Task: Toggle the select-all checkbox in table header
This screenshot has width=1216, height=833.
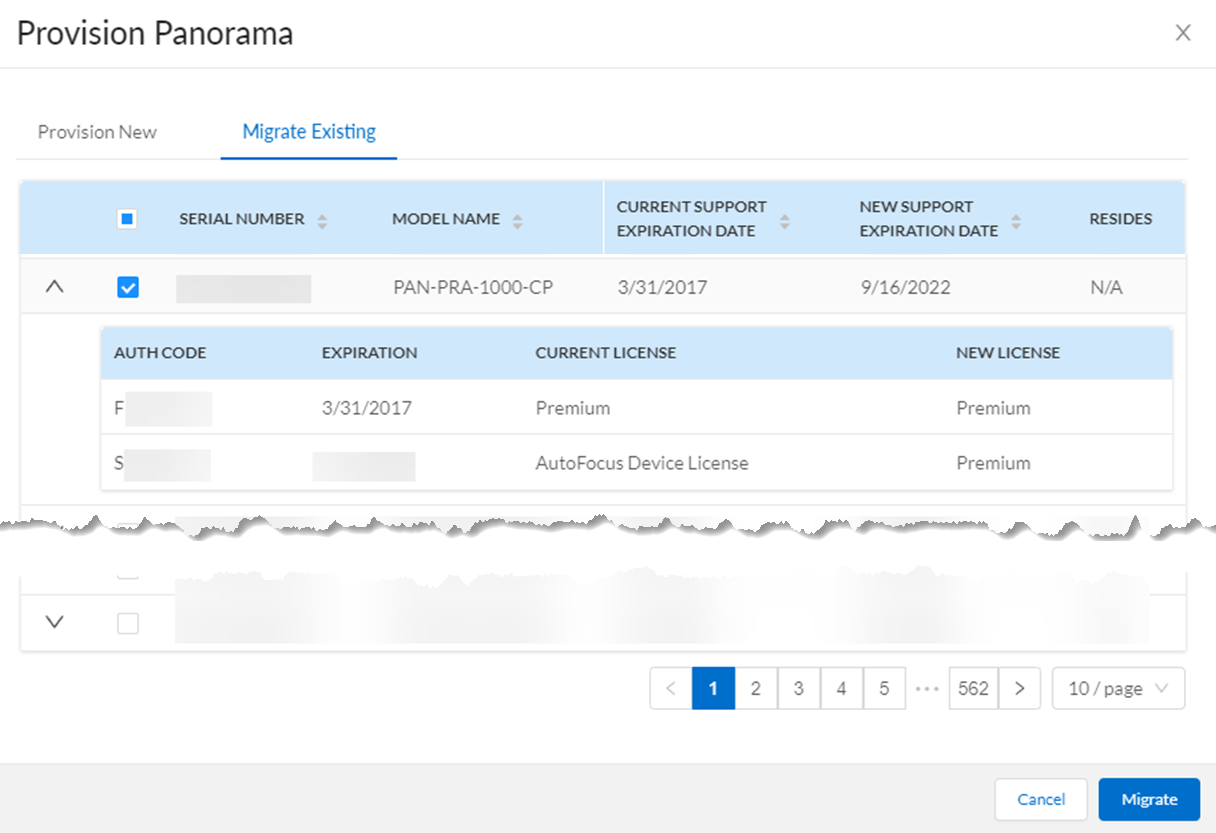Action: [x=127, y=218]
